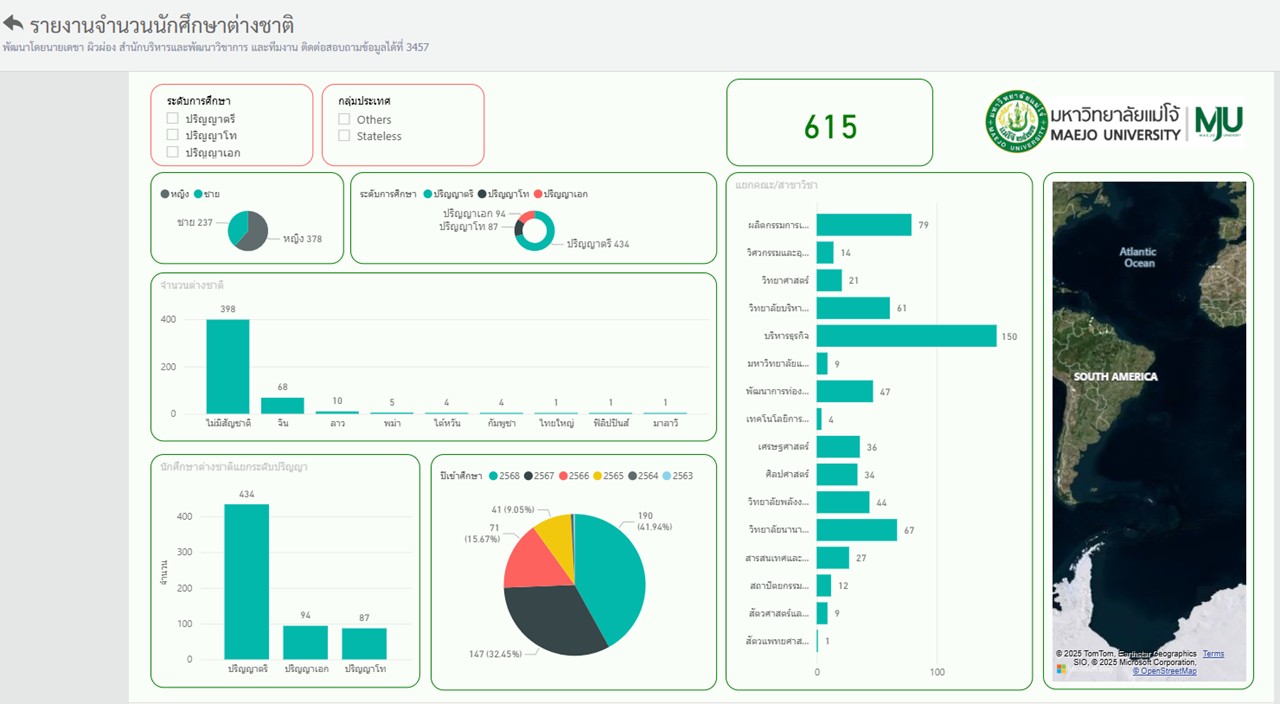This screenshot has height=720, width=1280.
Task: Select the ปริญญาเอก legend item in donut chart
Action: tap(538, 194)
